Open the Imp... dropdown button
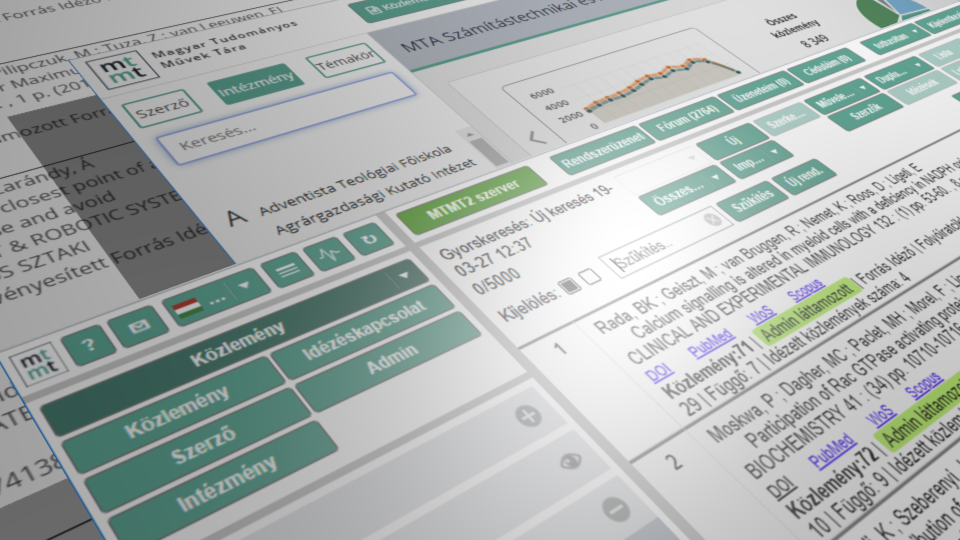Viewport: 960px width, 540px height. coord(757,160)
